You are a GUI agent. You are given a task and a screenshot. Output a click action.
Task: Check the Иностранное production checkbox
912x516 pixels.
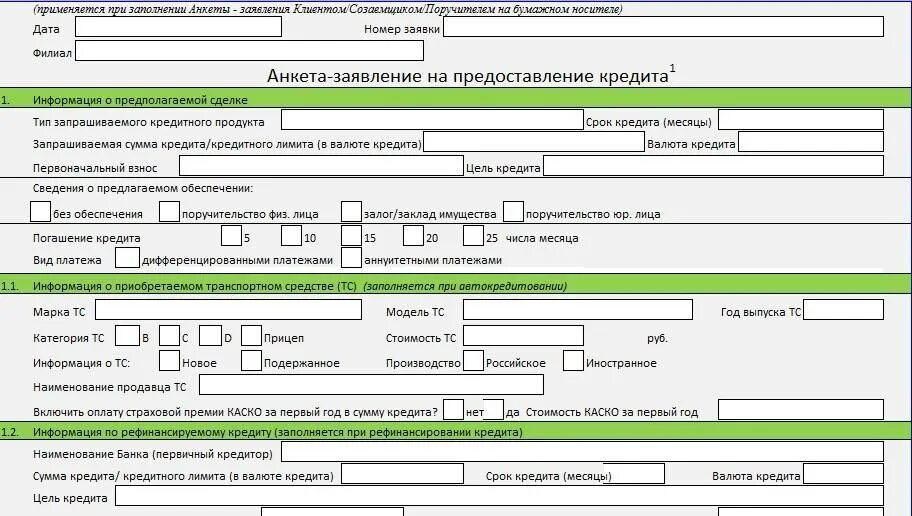pyautogui.click(x=573, y=361)
